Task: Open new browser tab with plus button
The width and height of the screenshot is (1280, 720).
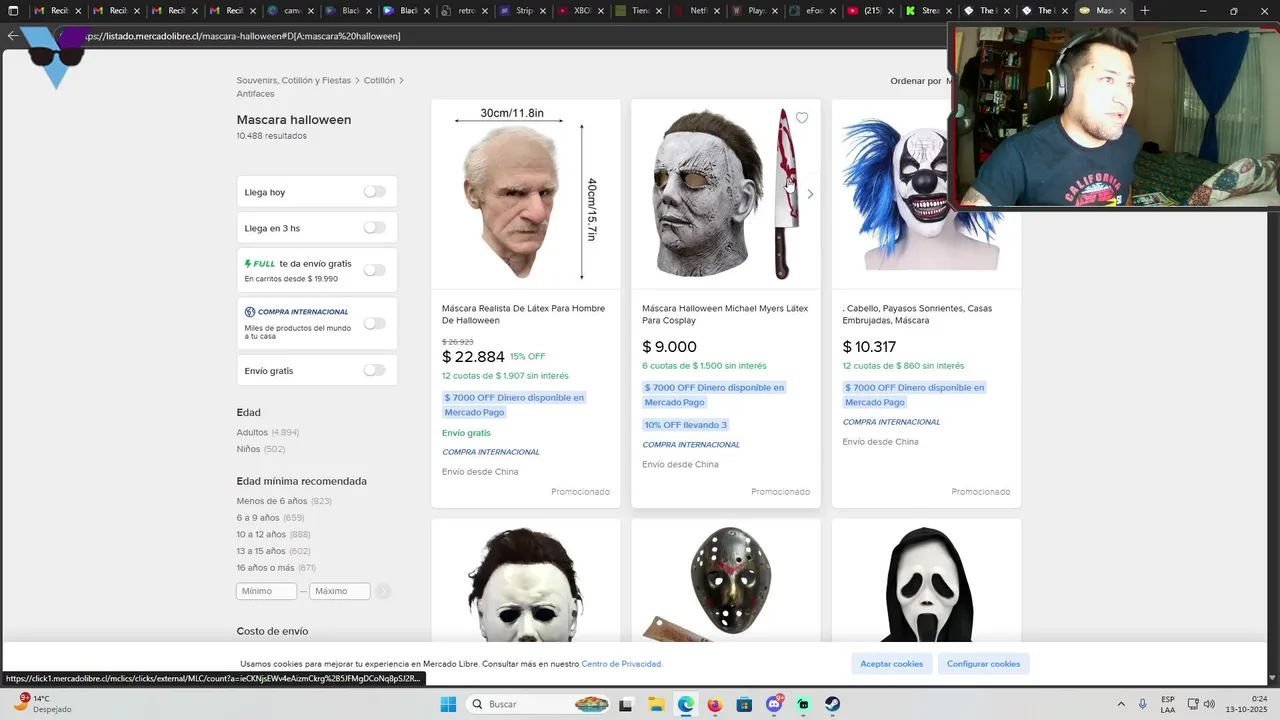Action: pyautogui.click(x=1144, y=11)
